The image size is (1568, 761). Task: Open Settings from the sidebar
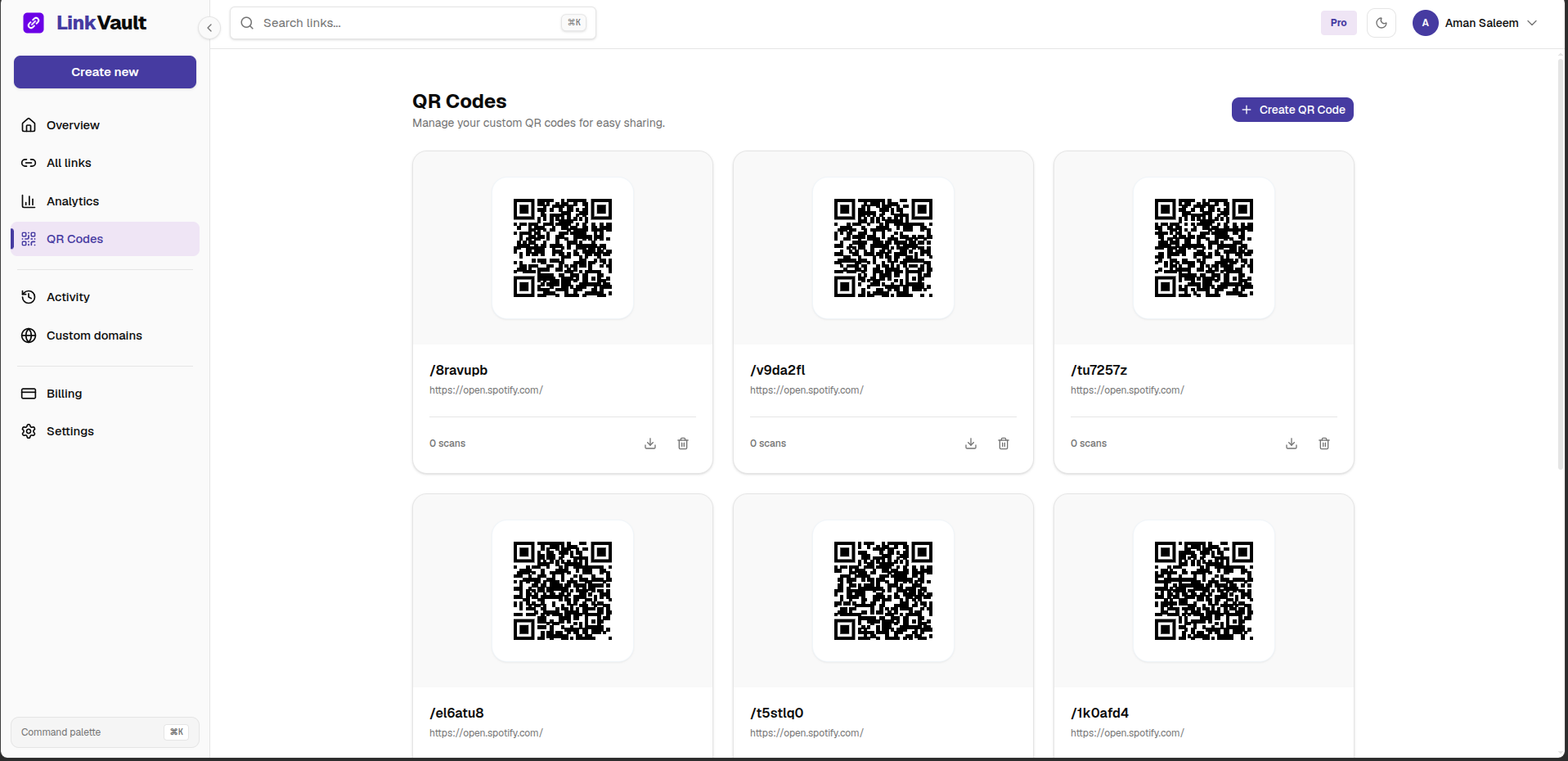[105, 431]
